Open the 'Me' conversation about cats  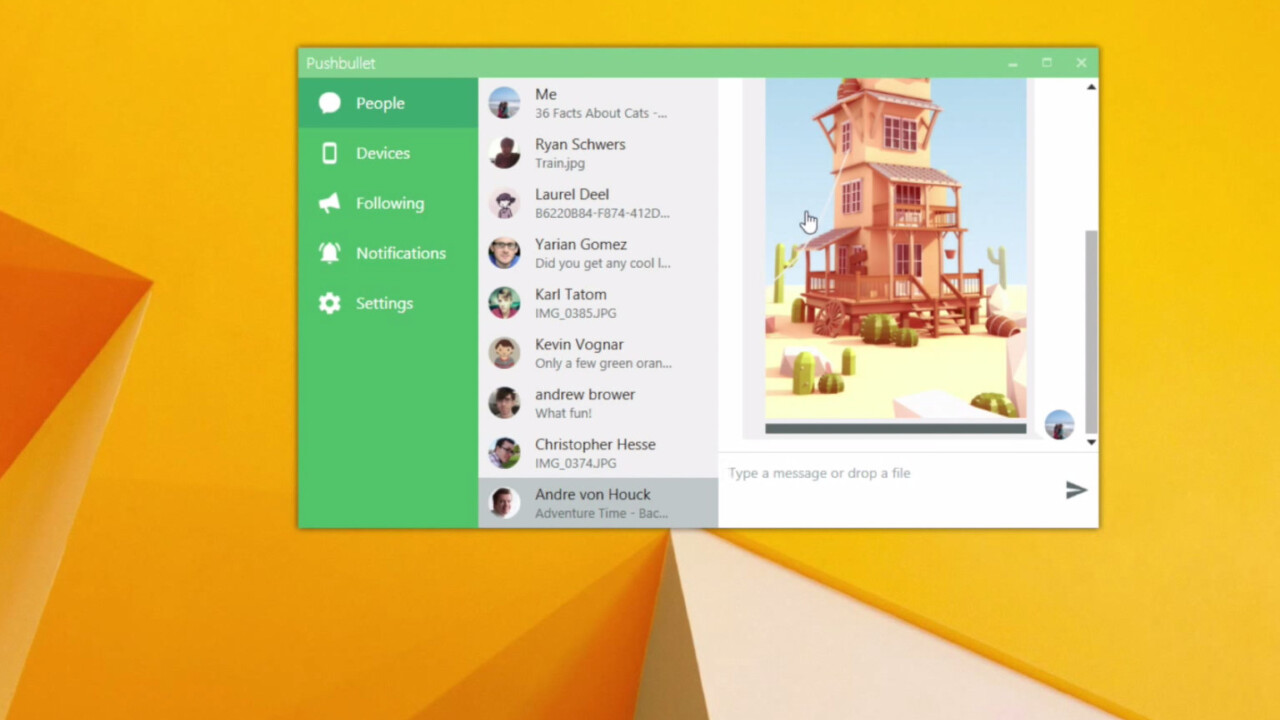tap(597, 103)
